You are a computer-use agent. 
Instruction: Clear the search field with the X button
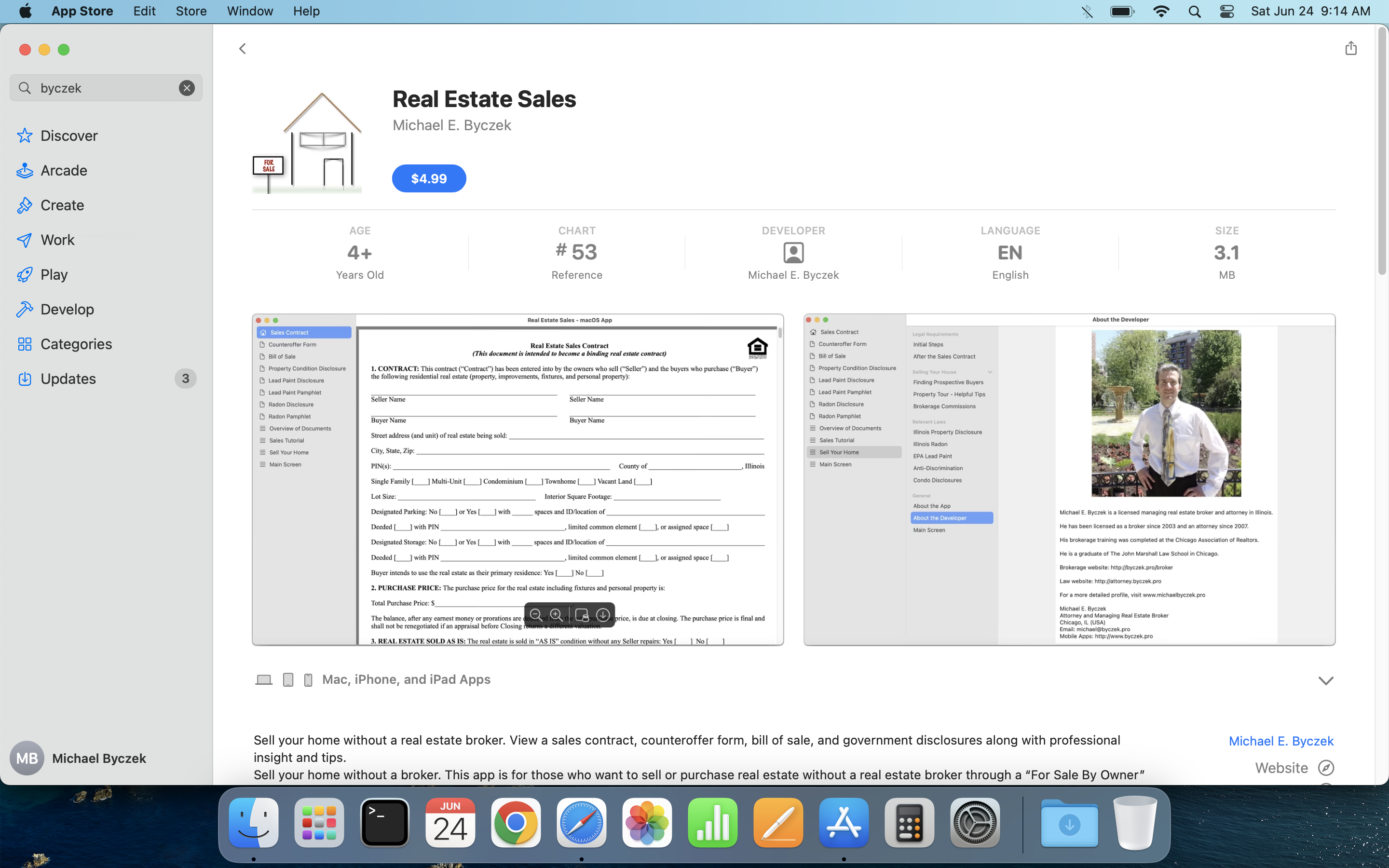pyautogui.click(x=187, y=88)
